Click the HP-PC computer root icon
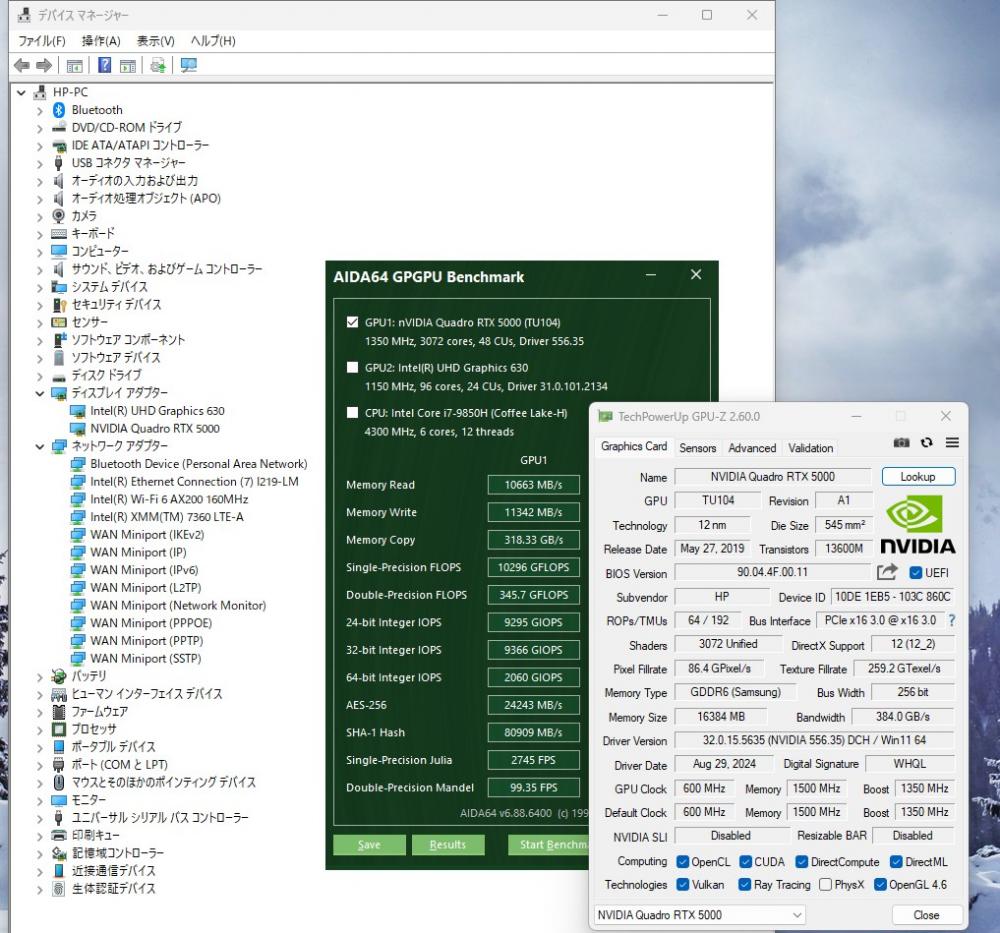This screenshot has height=933, width=1000. pyautogui.click(x=40, y=92)
